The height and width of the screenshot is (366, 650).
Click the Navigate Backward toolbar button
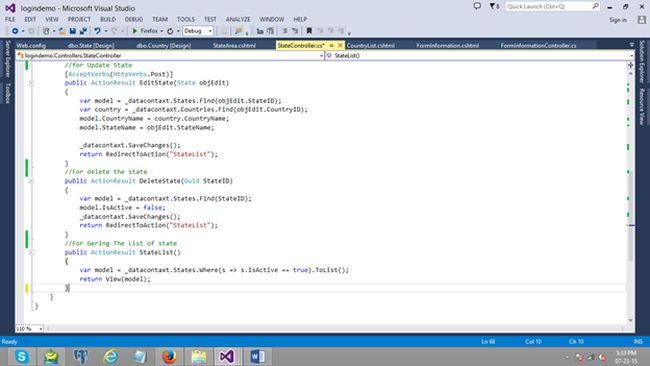point(15,31)
